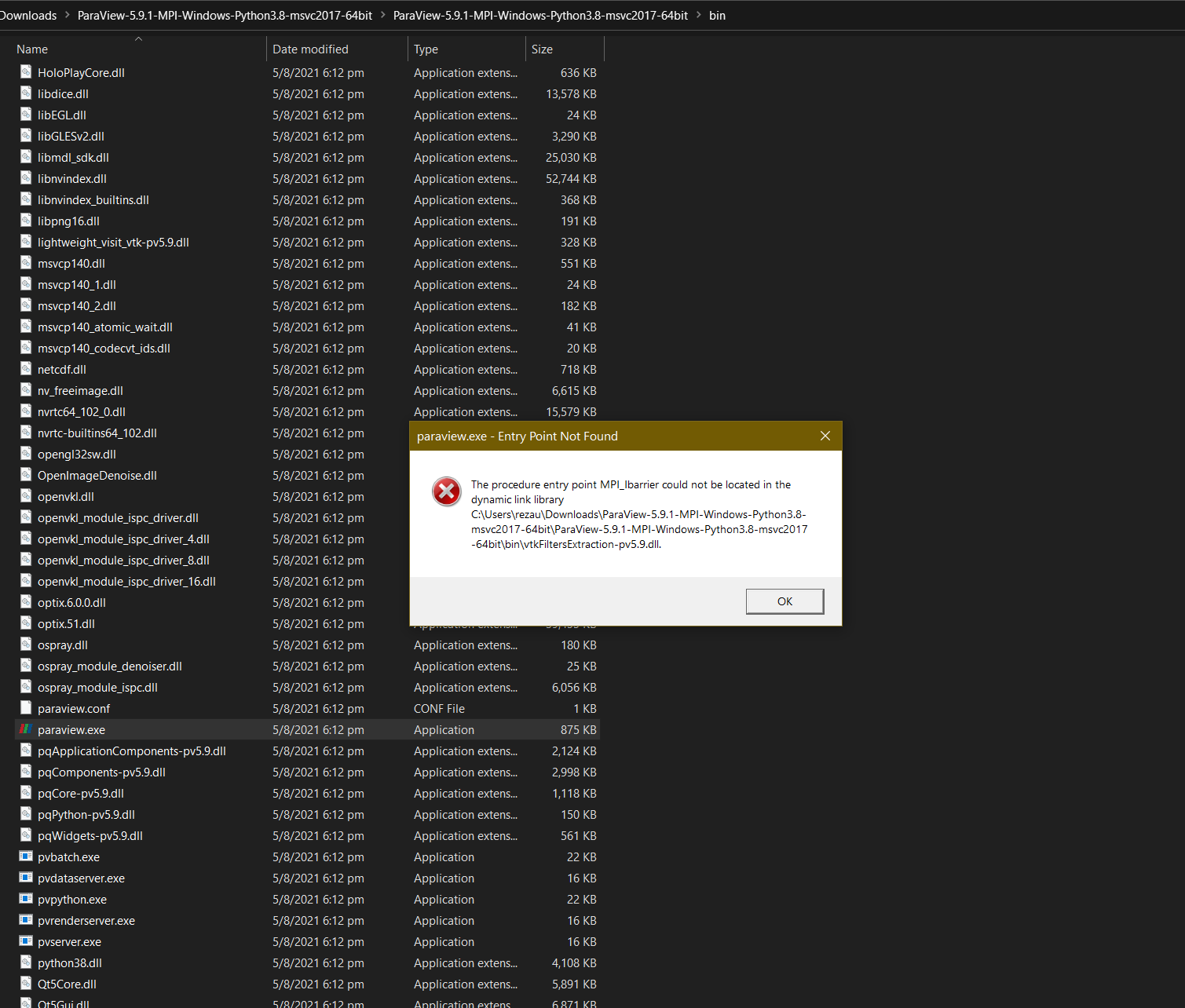Select the optix.6.0.0.dll file name

point(71,602)
